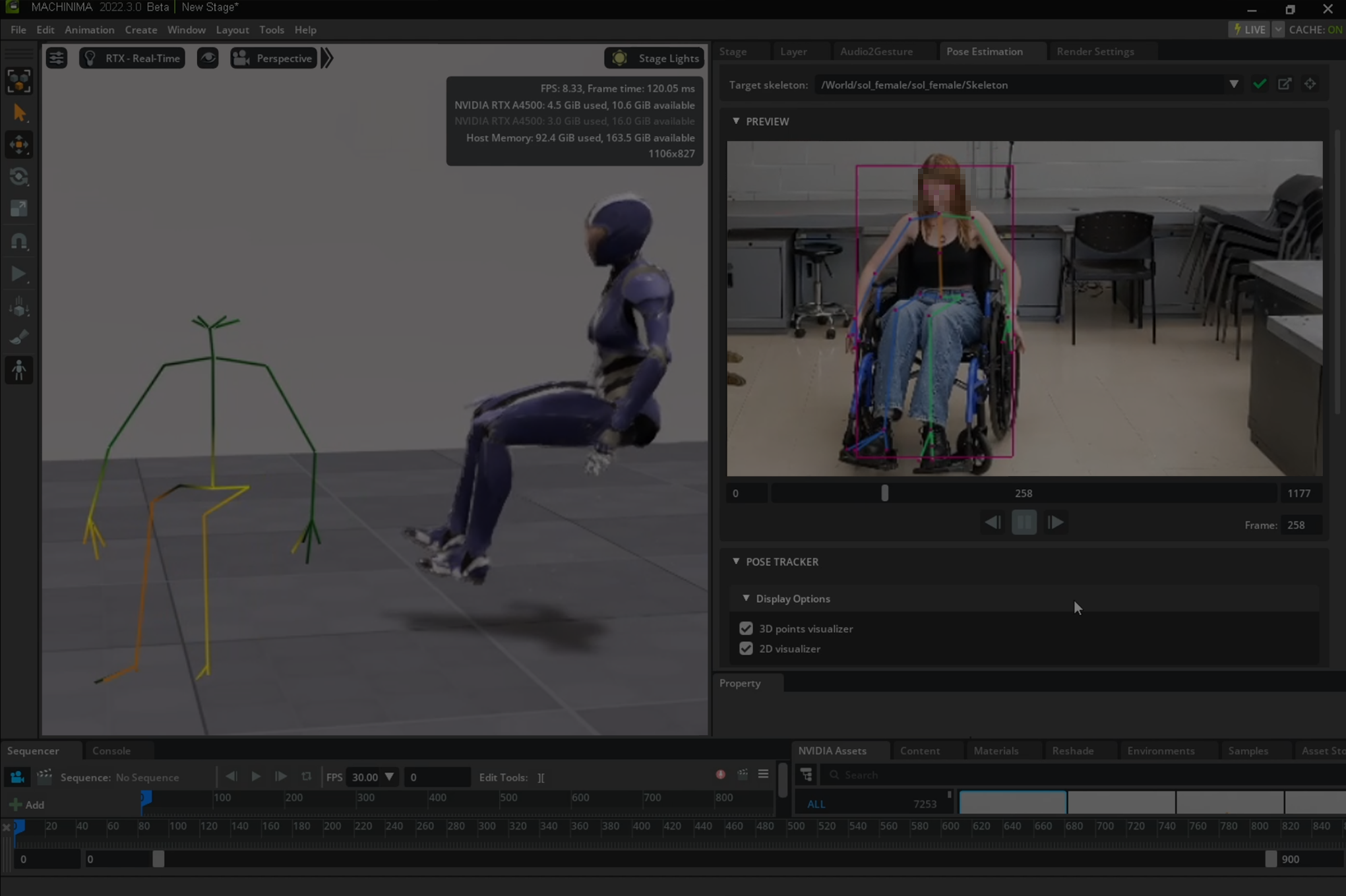Select the Move tool in left toolbar

[x=19, y=145]
